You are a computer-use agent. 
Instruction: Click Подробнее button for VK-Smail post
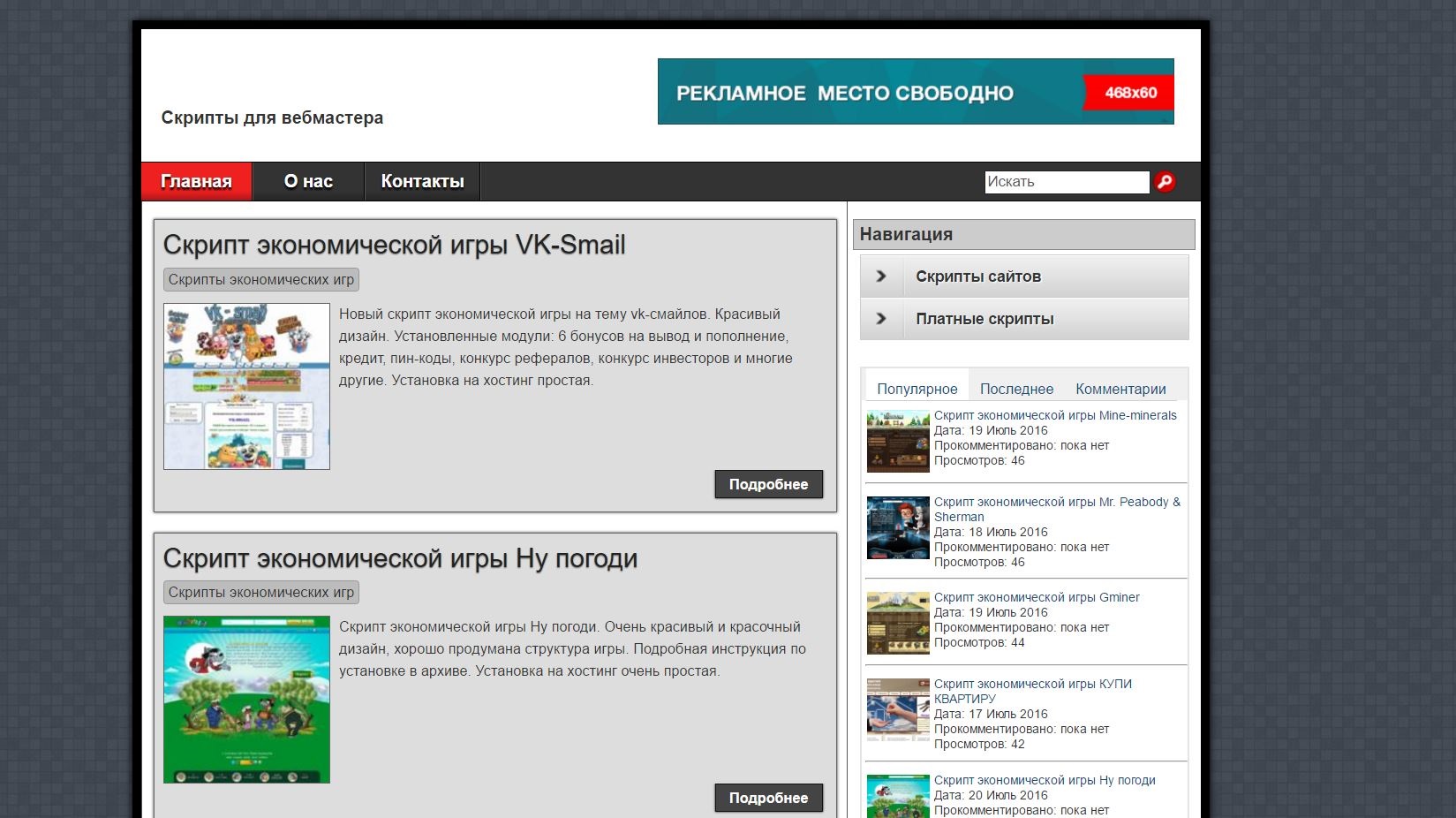pos(768,484)
